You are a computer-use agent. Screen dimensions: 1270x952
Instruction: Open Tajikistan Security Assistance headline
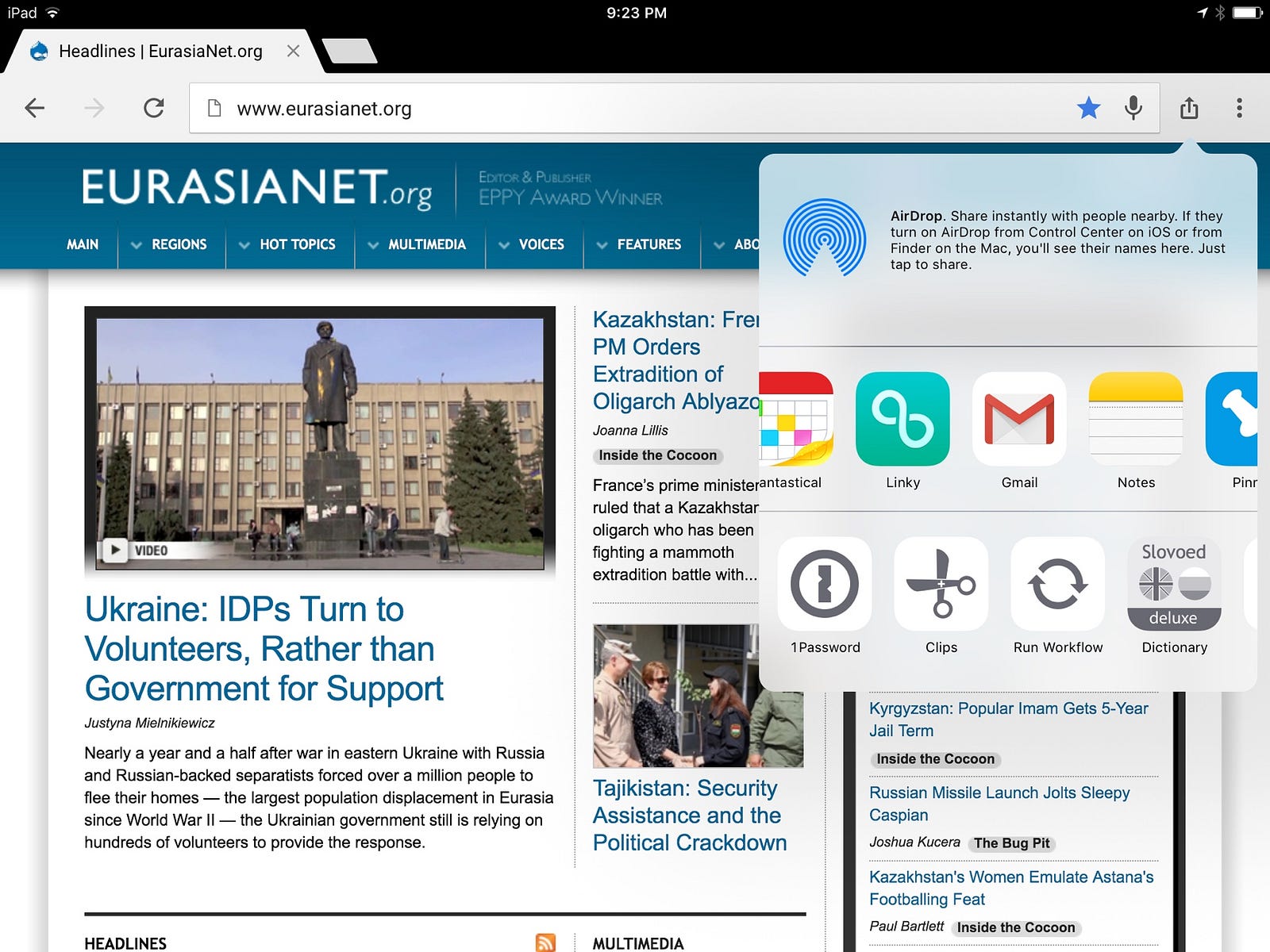(x=690, y=816)
